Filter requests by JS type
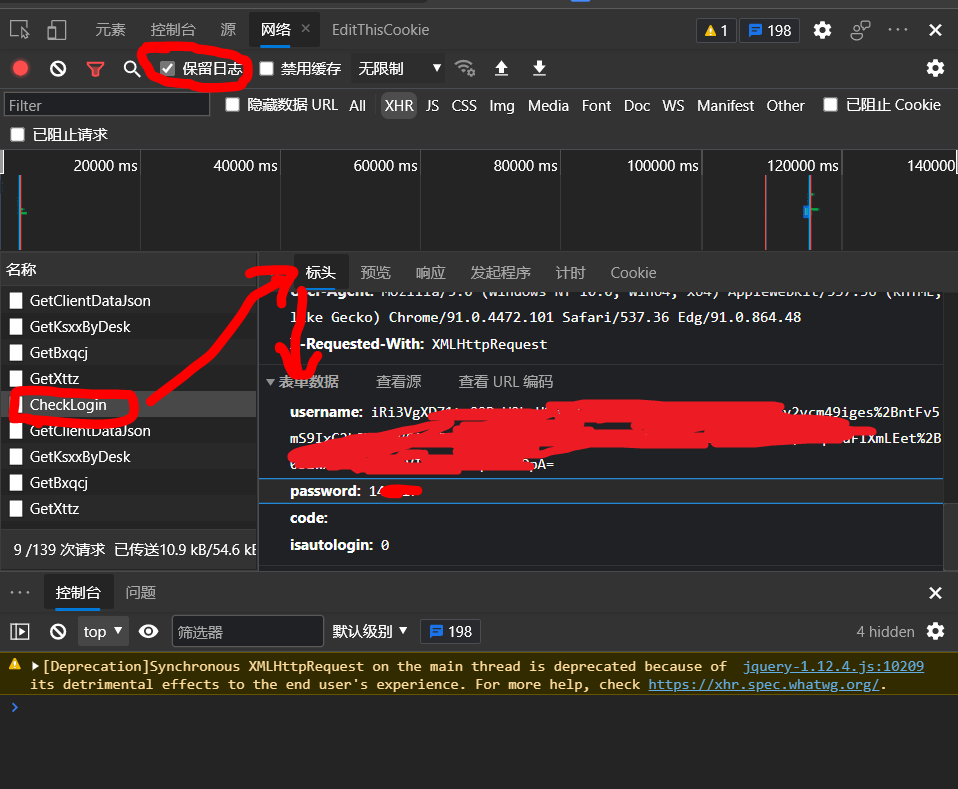The width and height of the screenshot is (958, 789). click(x=432, y=105)
